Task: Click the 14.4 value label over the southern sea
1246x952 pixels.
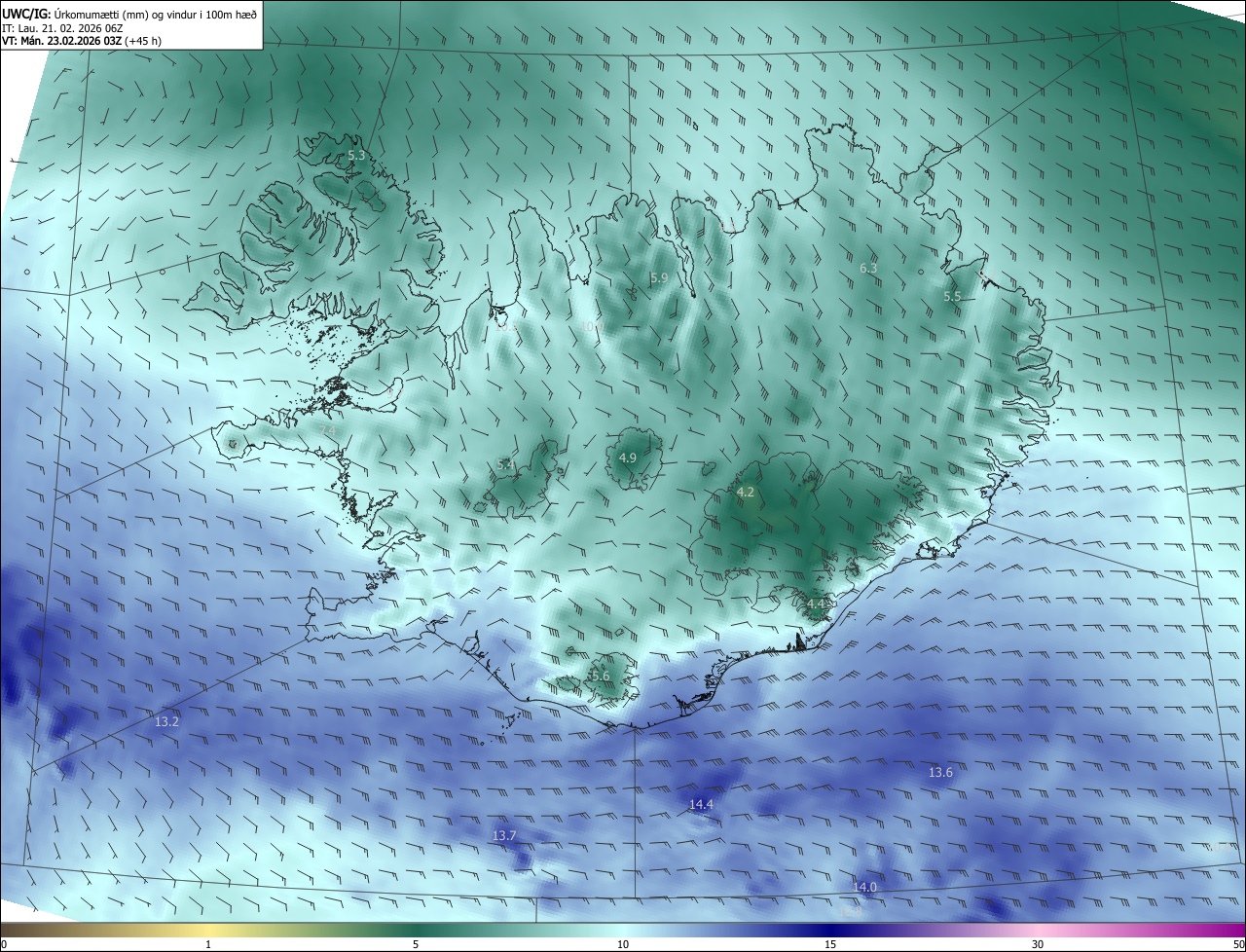Action: pos(701,805)
